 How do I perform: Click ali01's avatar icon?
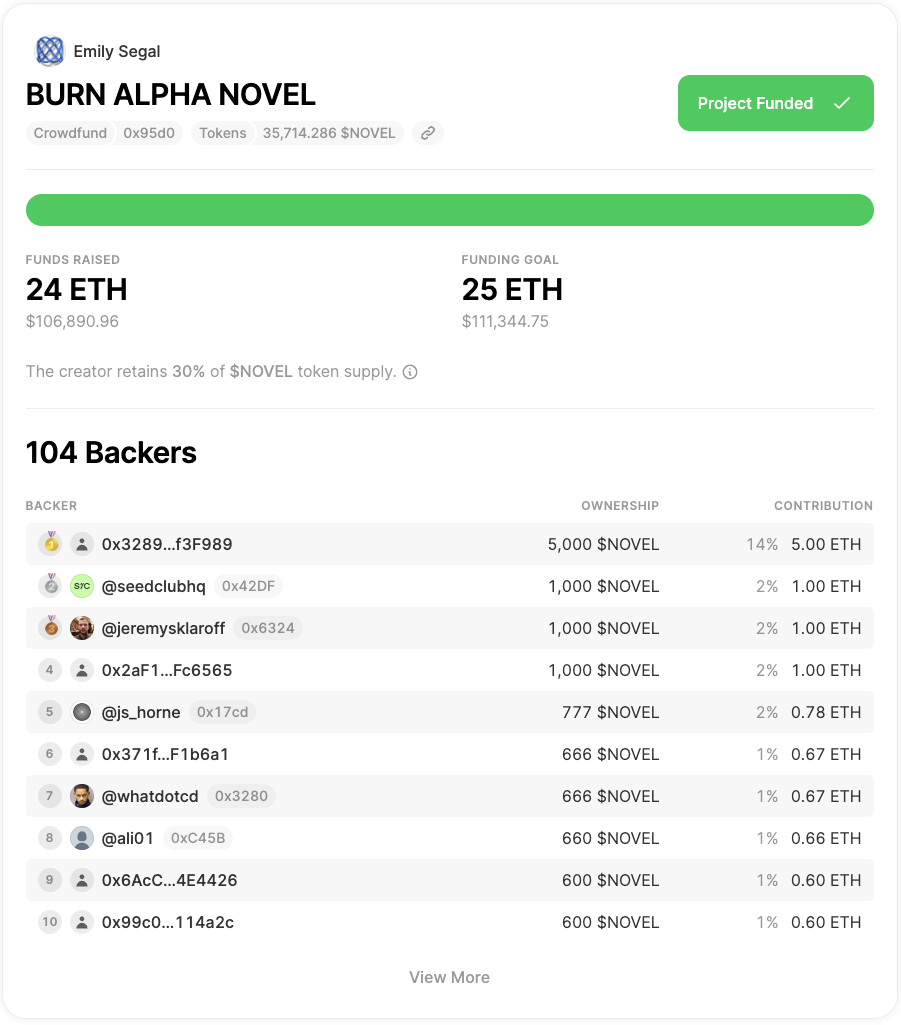click(x=82, y=838)
